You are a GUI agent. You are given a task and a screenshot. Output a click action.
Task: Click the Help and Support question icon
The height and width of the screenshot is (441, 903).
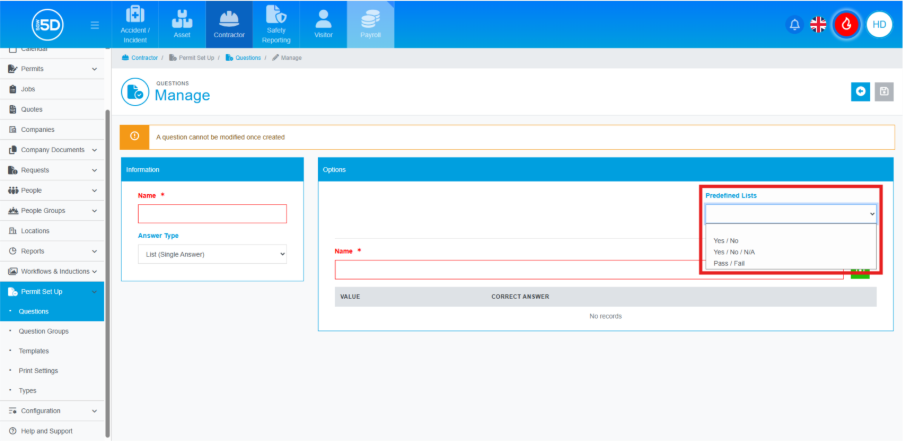coord(13,431)
